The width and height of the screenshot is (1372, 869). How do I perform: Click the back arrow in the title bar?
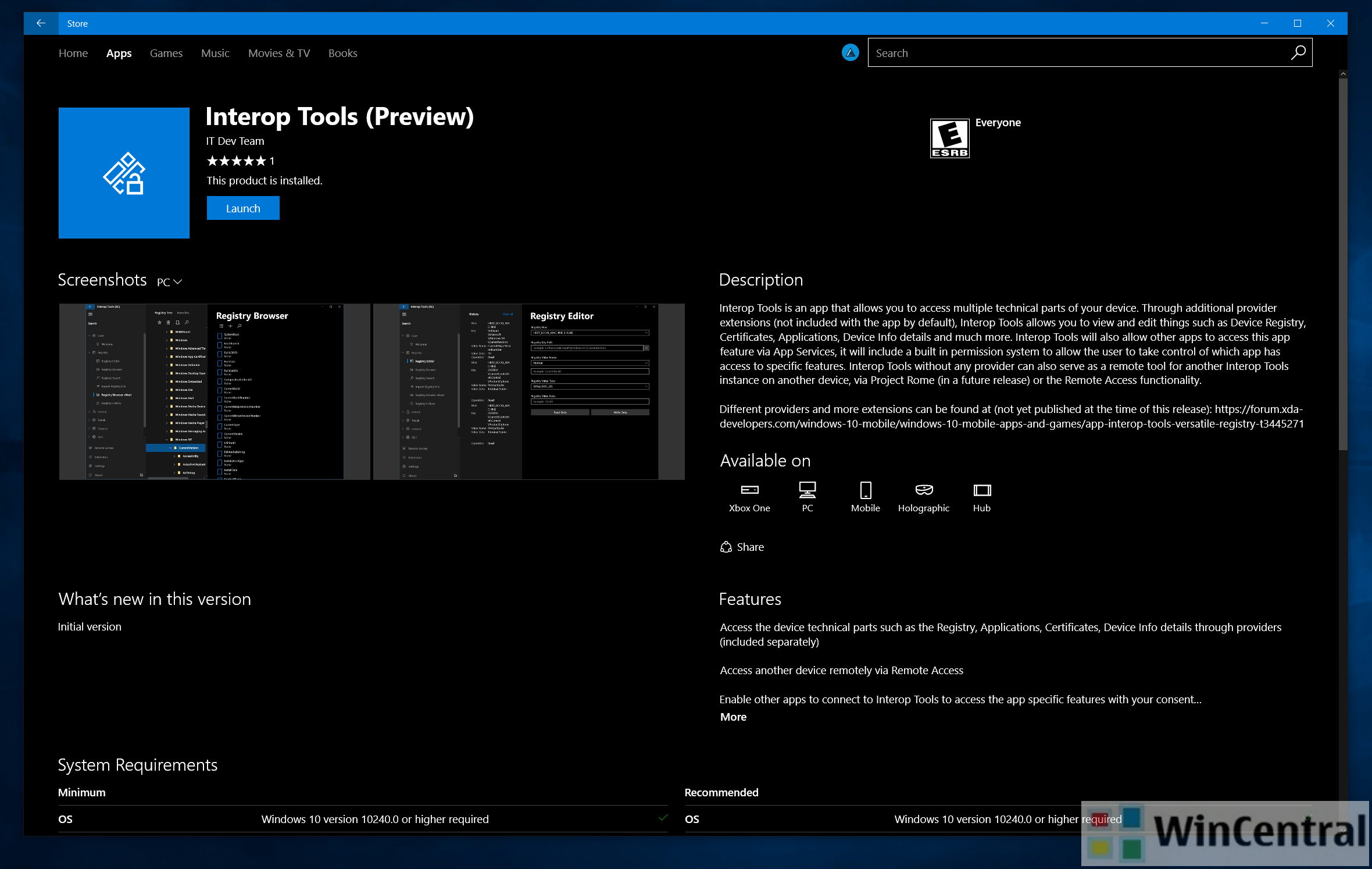41,23
